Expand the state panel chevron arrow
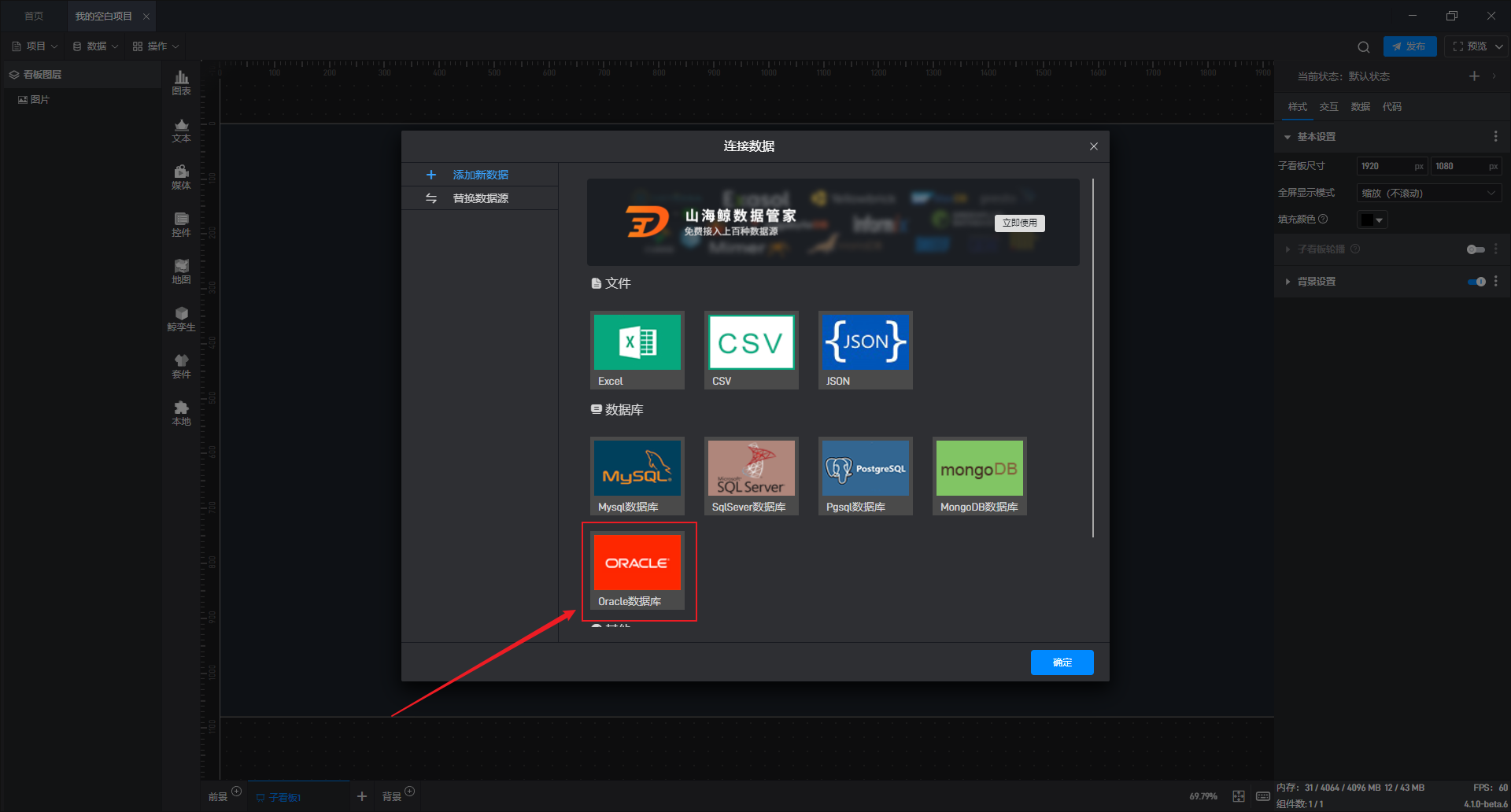1511x812 pixels. (x=1494, y=76)
